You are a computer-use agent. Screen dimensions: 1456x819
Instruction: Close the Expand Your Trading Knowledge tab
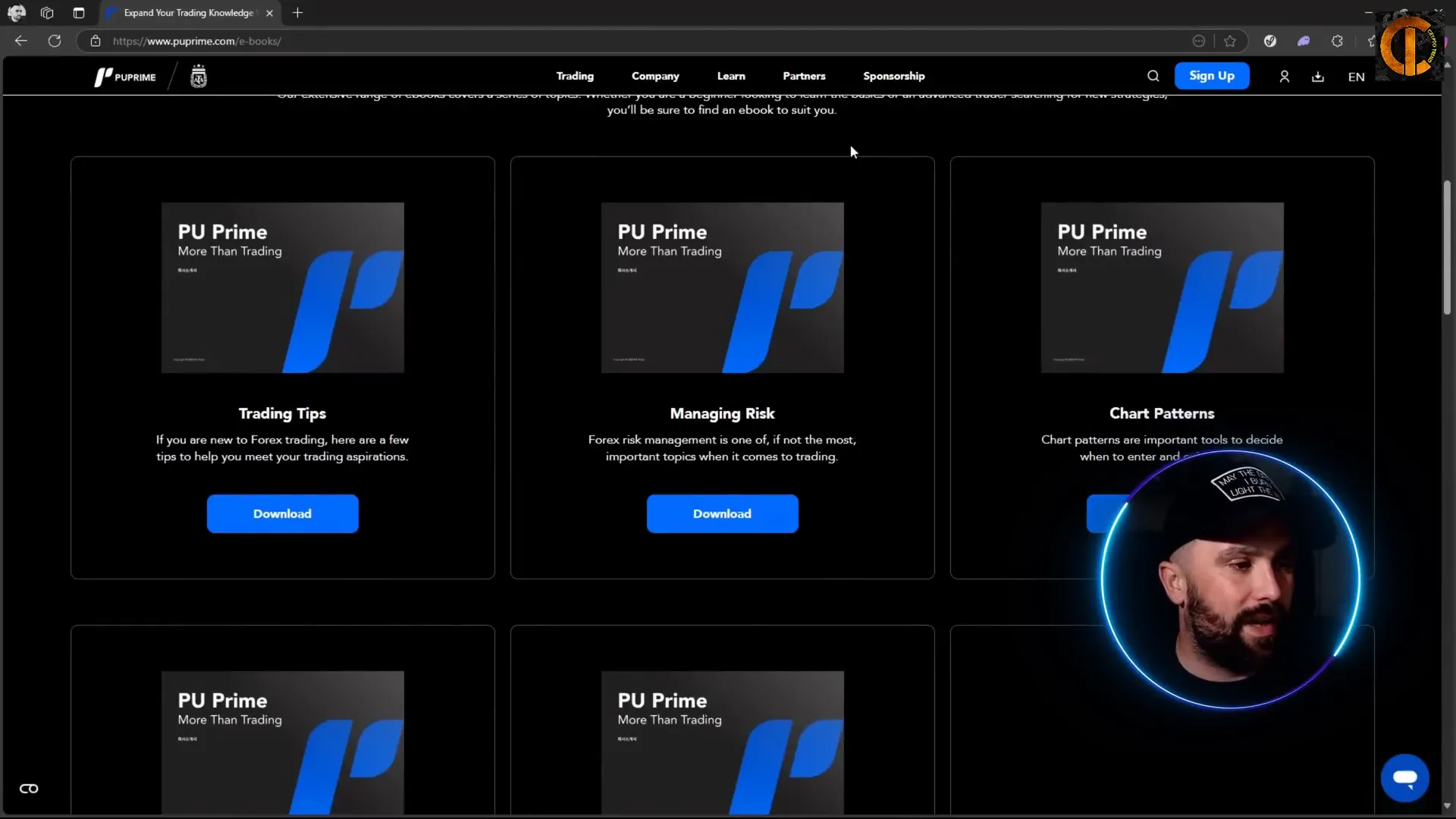(269, 13)
